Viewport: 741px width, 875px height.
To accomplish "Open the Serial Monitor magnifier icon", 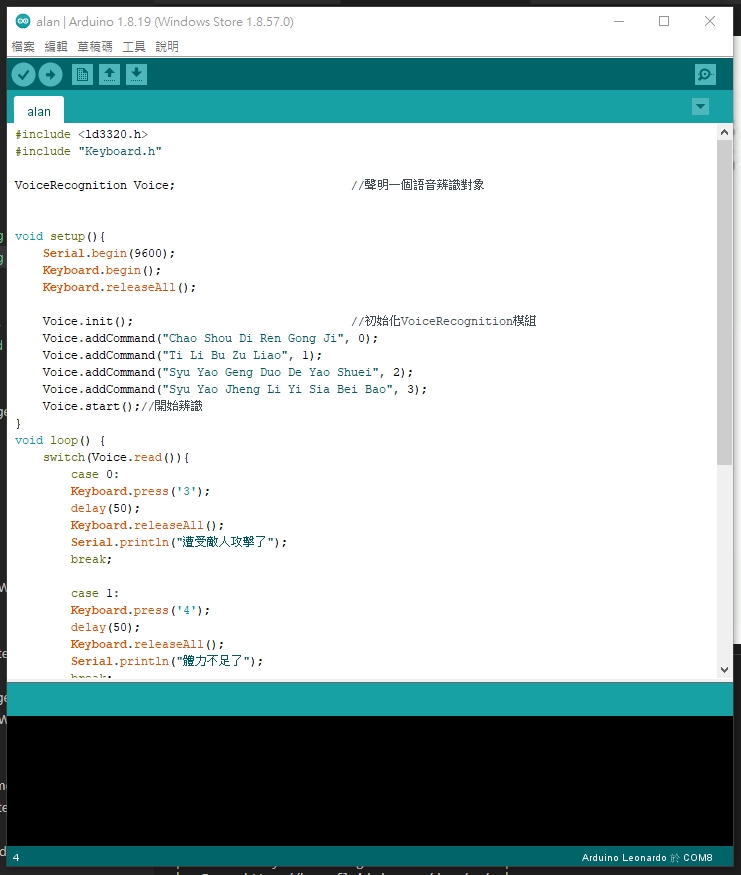I will point(705,74).
